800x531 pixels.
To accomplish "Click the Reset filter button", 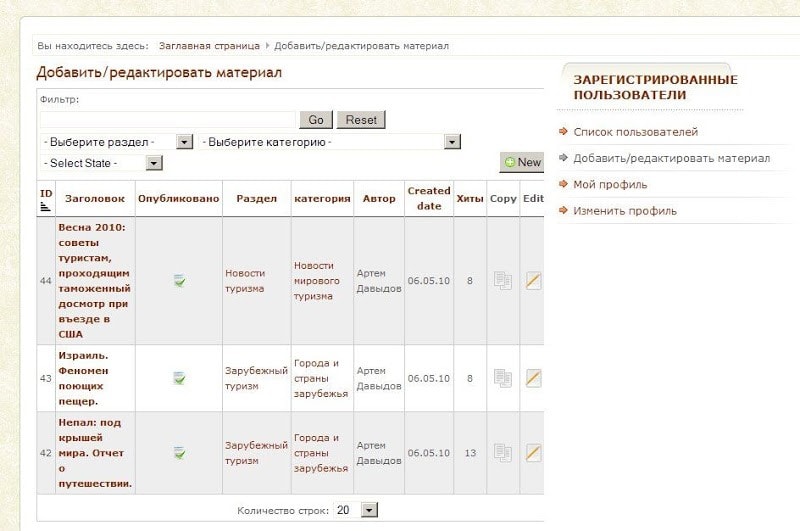I will click(x=361, y=120).
